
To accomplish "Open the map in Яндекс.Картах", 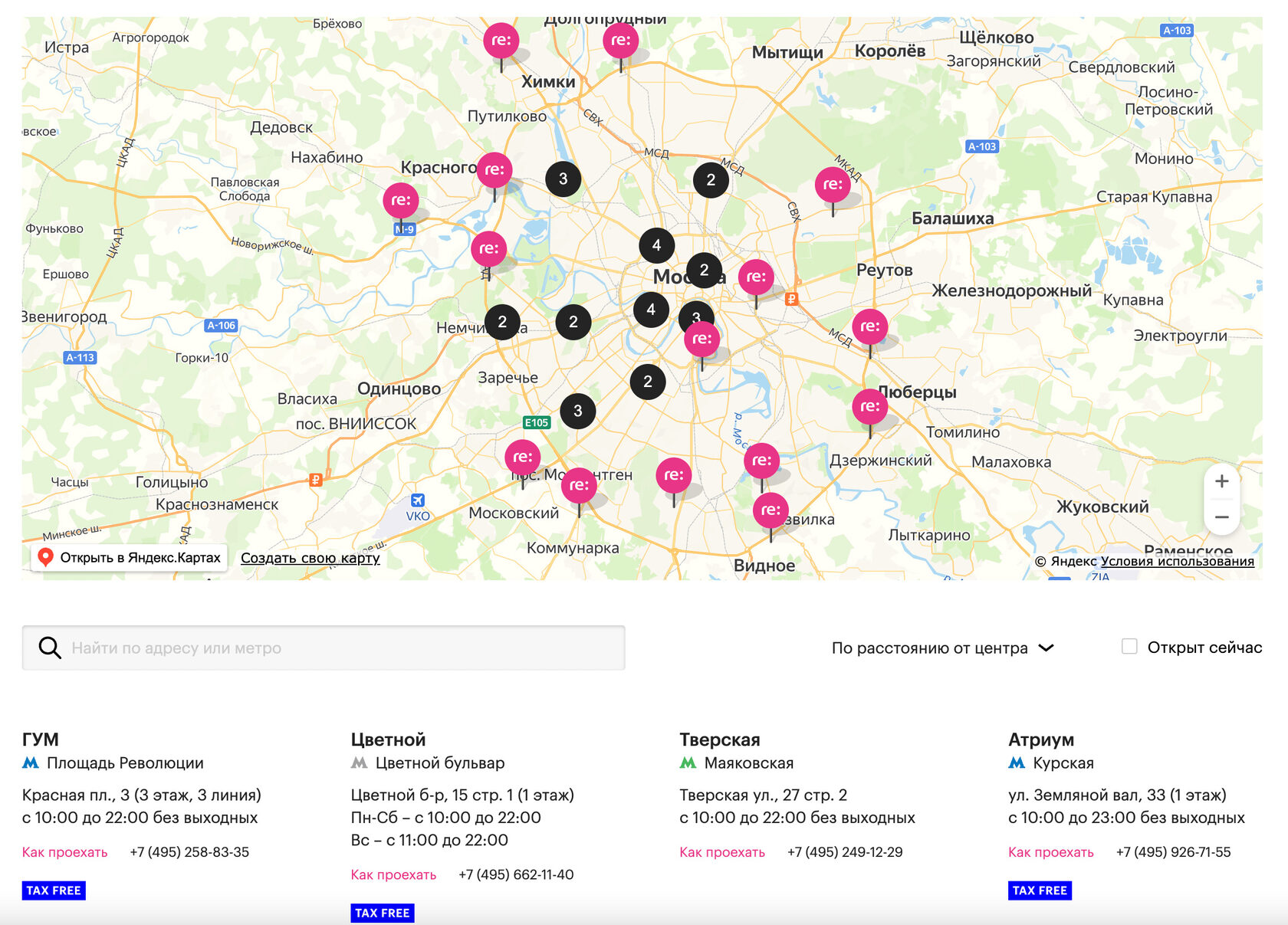I will pyautogui.click(x=130, y=557).
